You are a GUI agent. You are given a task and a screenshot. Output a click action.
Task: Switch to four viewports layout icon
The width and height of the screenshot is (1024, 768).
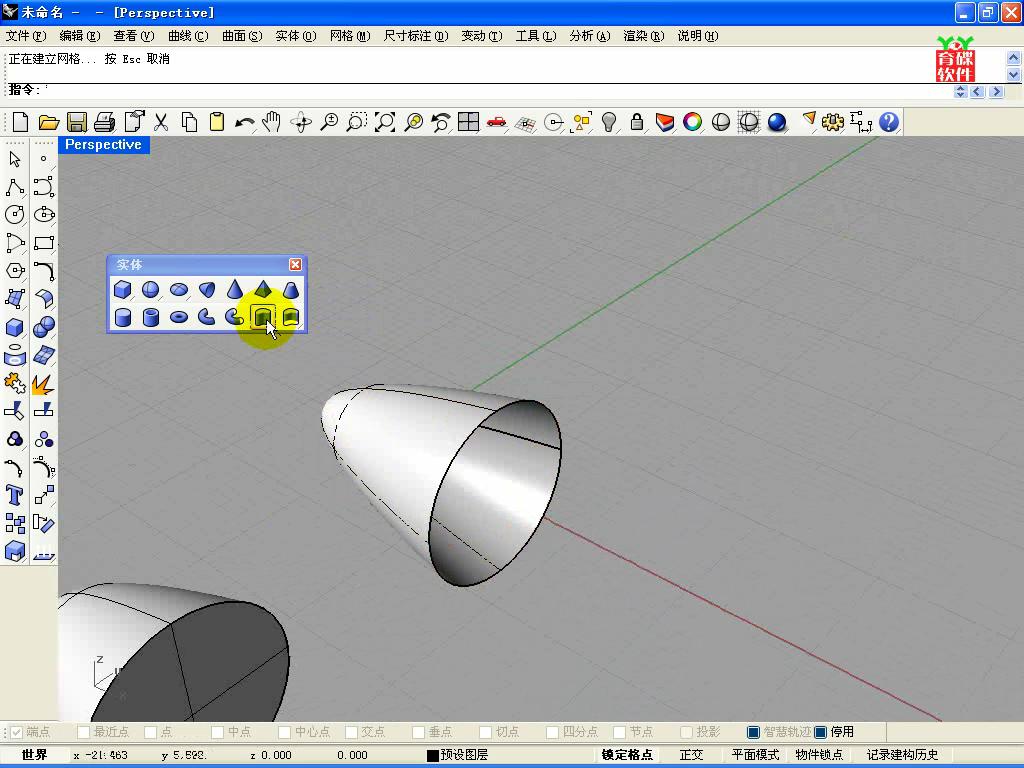tap(468, 122)
